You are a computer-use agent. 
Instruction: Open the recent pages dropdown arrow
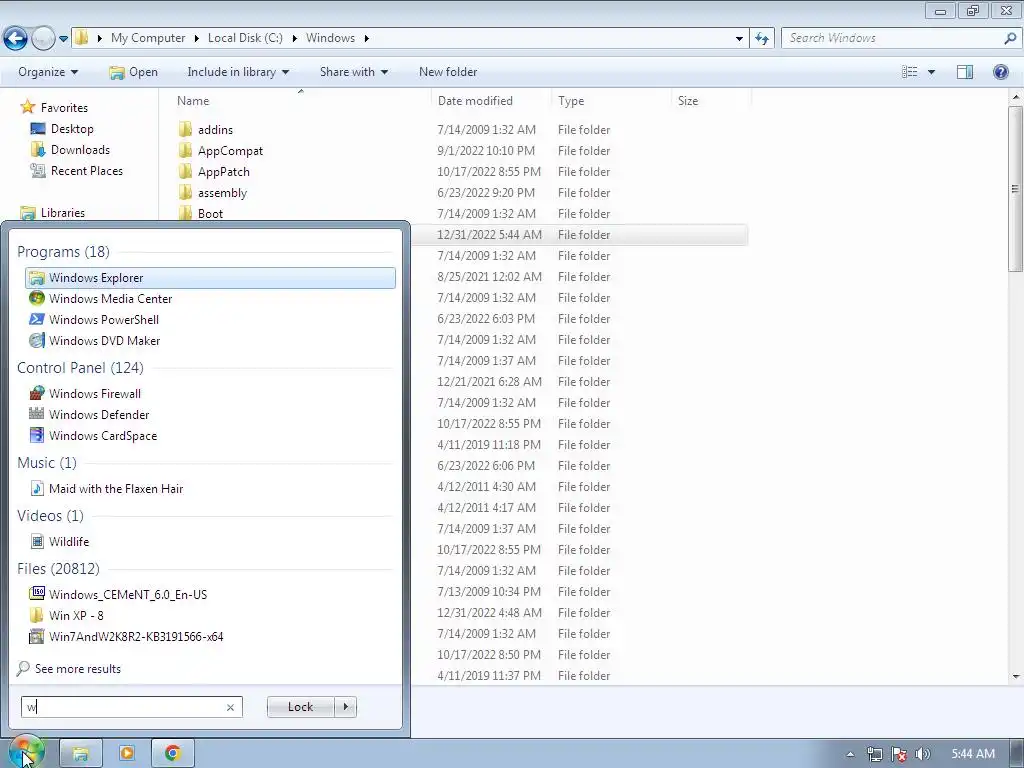[x=63, y=39]
